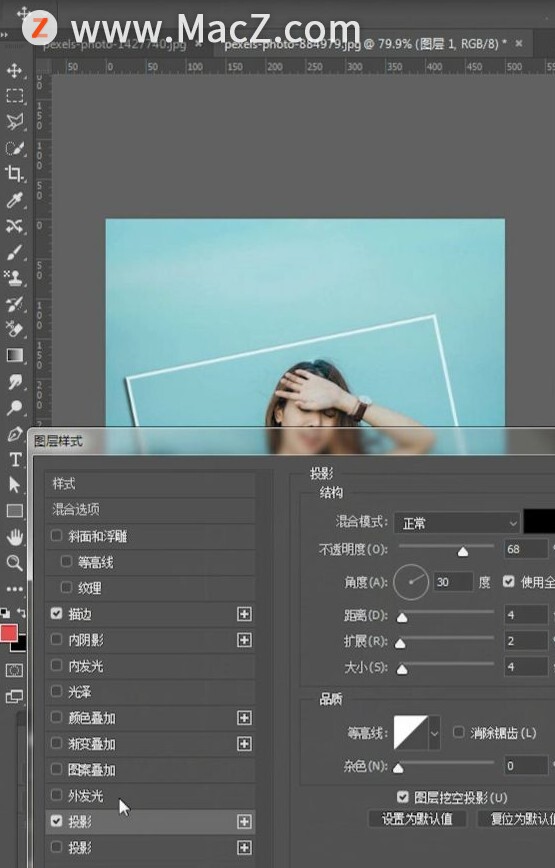This screenshot has width=555, height=868.
Task: Enable the 渐变叠加 checkbox
Action: coord(56,743)
